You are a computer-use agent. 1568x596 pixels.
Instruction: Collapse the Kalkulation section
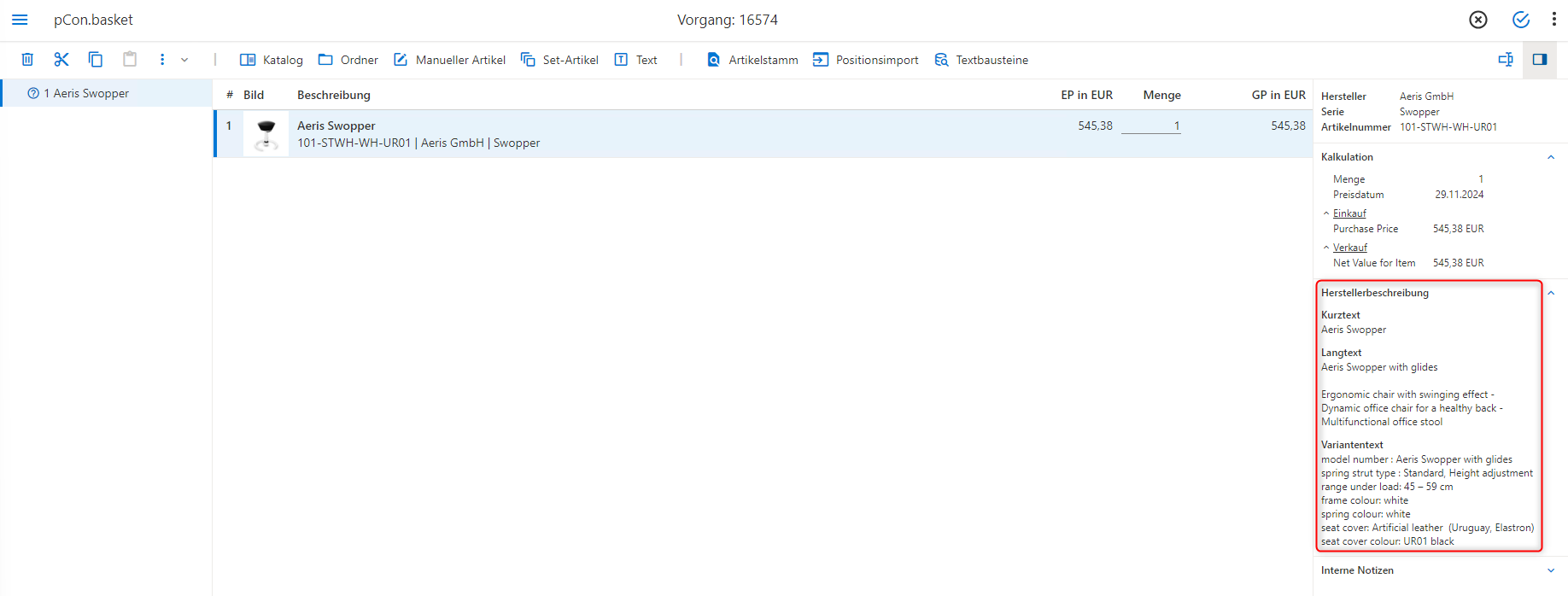click(1551, 157)
